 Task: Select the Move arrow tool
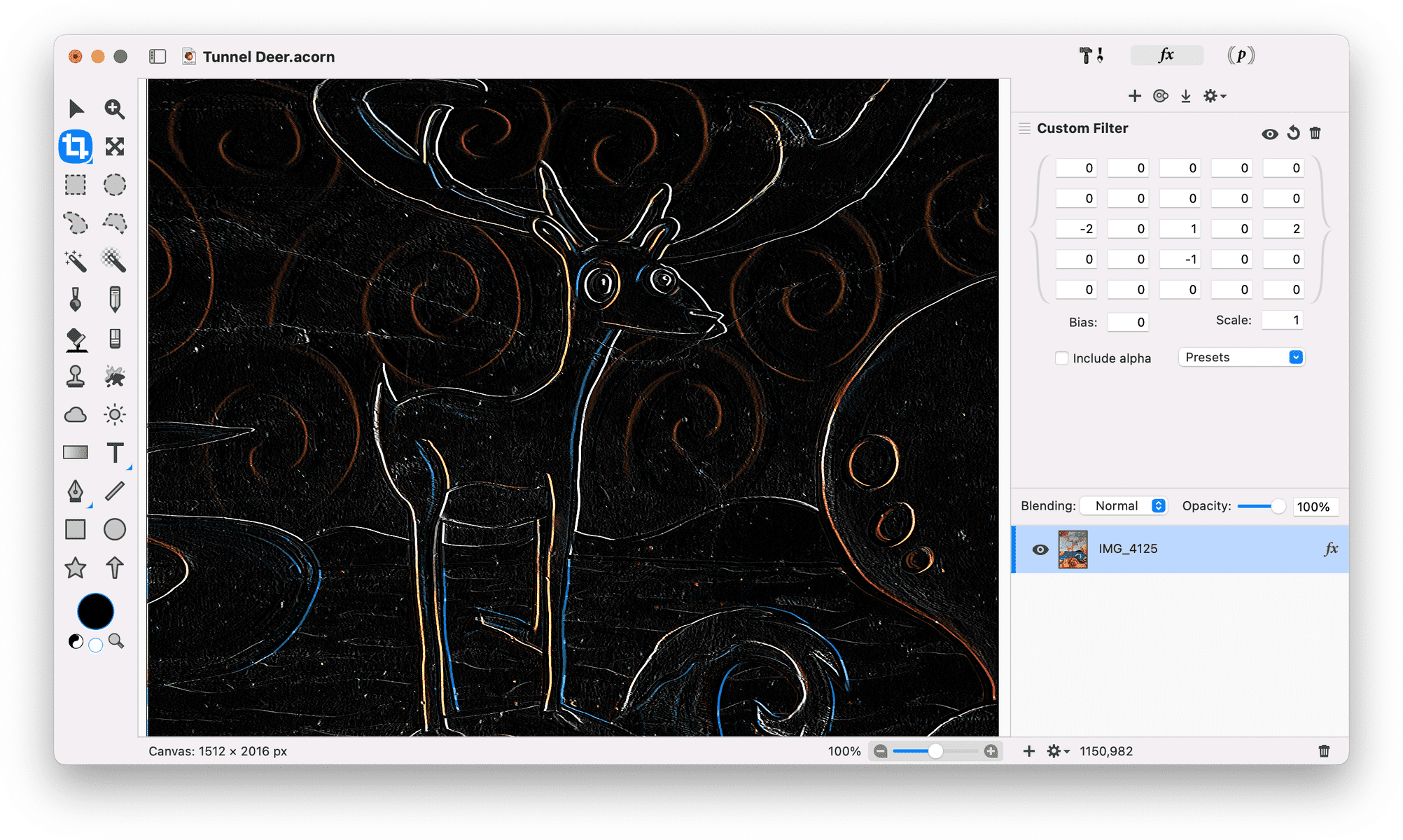[76, 108]
